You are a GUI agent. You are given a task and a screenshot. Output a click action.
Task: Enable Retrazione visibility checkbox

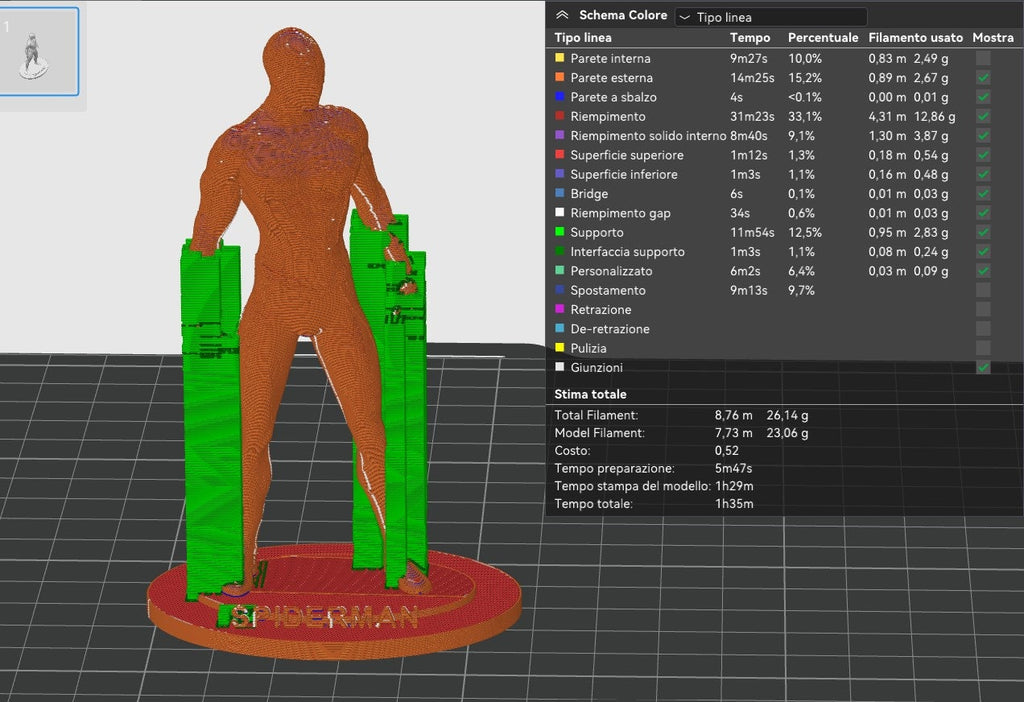[983, 310]
